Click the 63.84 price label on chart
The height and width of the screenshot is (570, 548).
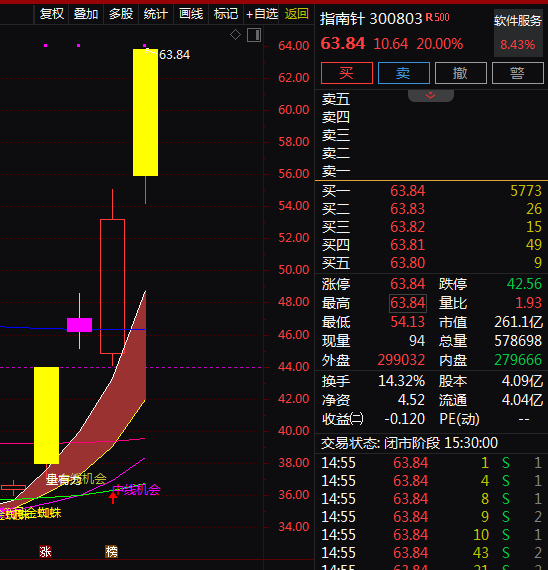(x=175, y=55)
